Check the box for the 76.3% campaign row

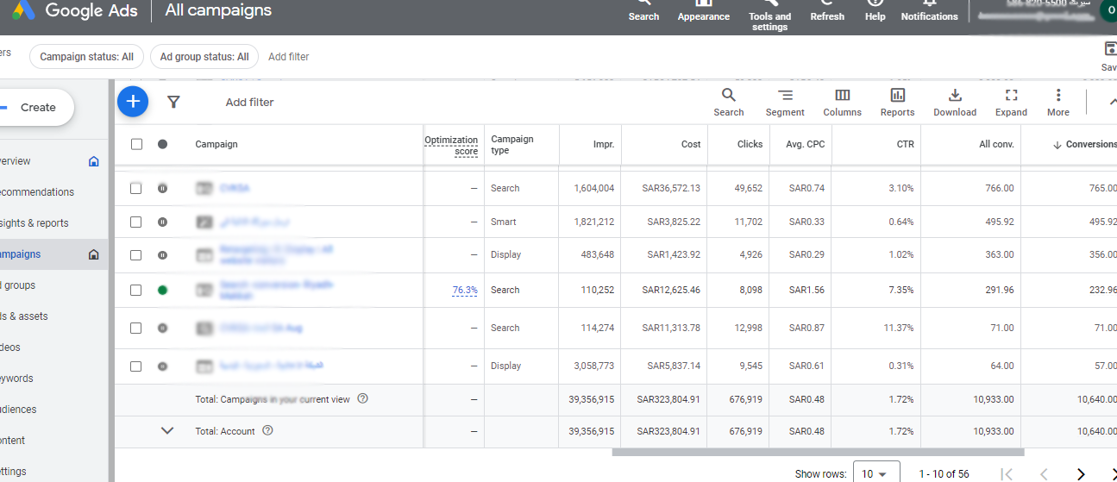pos(137,290)
